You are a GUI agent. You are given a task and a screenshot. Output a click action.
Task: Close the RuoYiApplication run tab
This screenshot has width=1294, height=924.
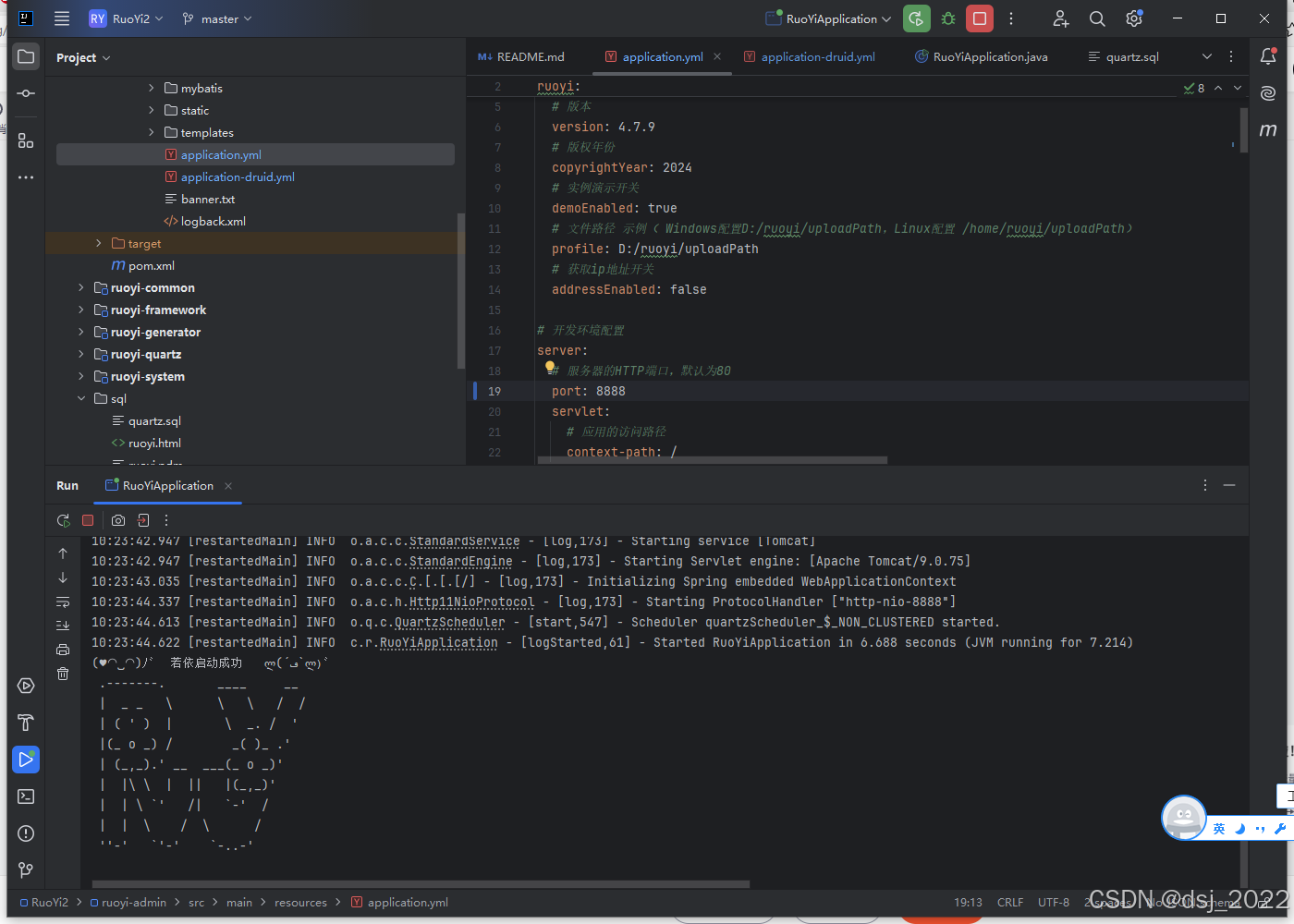tap(228, 485)
